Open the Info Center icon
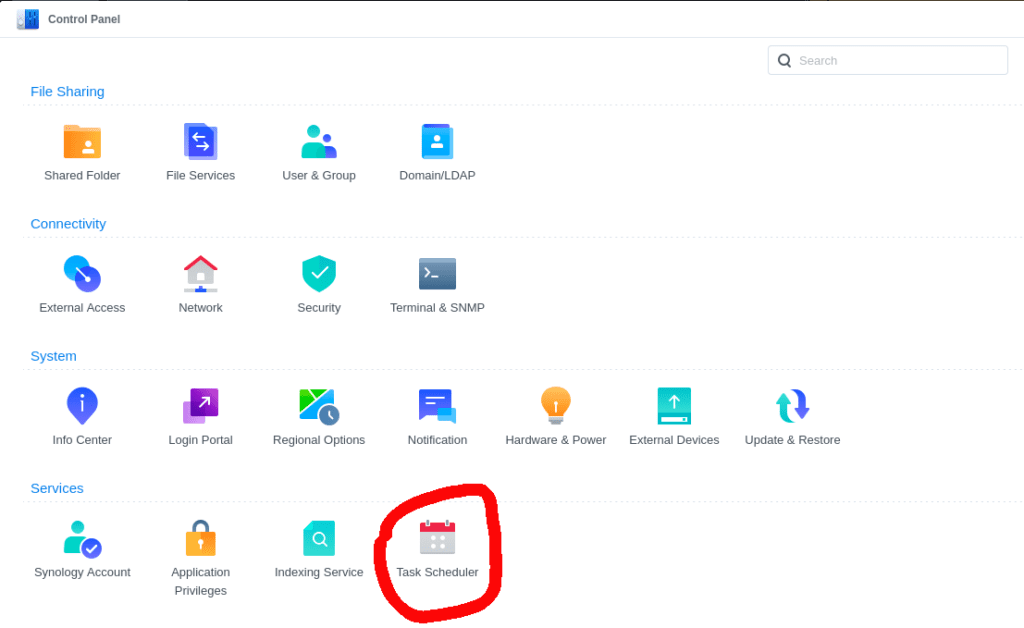Image resolution: width=1024 pixels, height=628 pixels. (82, 405)
